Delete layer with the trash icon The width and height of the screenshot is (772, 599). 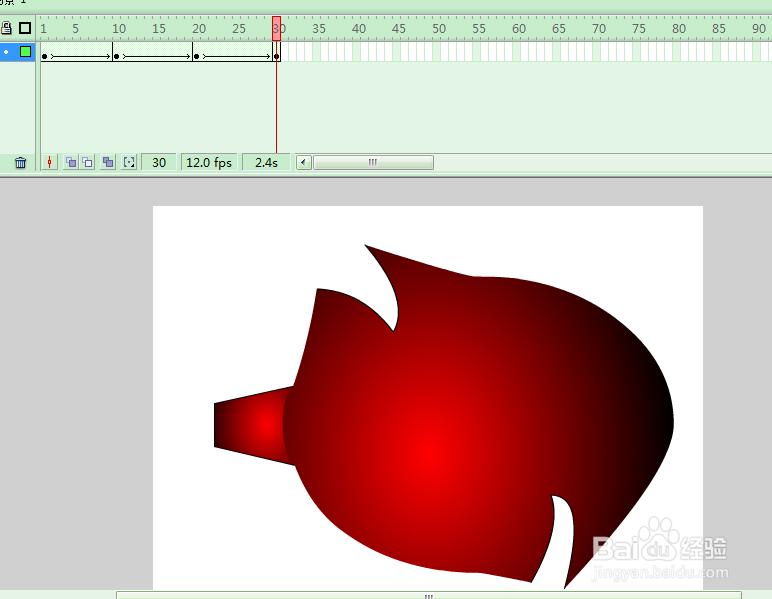[20, 162]
